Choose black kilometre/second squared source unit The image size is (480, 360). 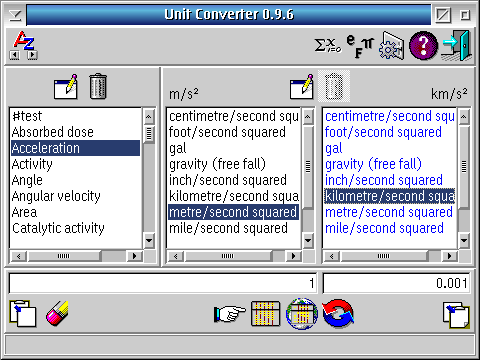pyautogui.click(x=234, y=196)
